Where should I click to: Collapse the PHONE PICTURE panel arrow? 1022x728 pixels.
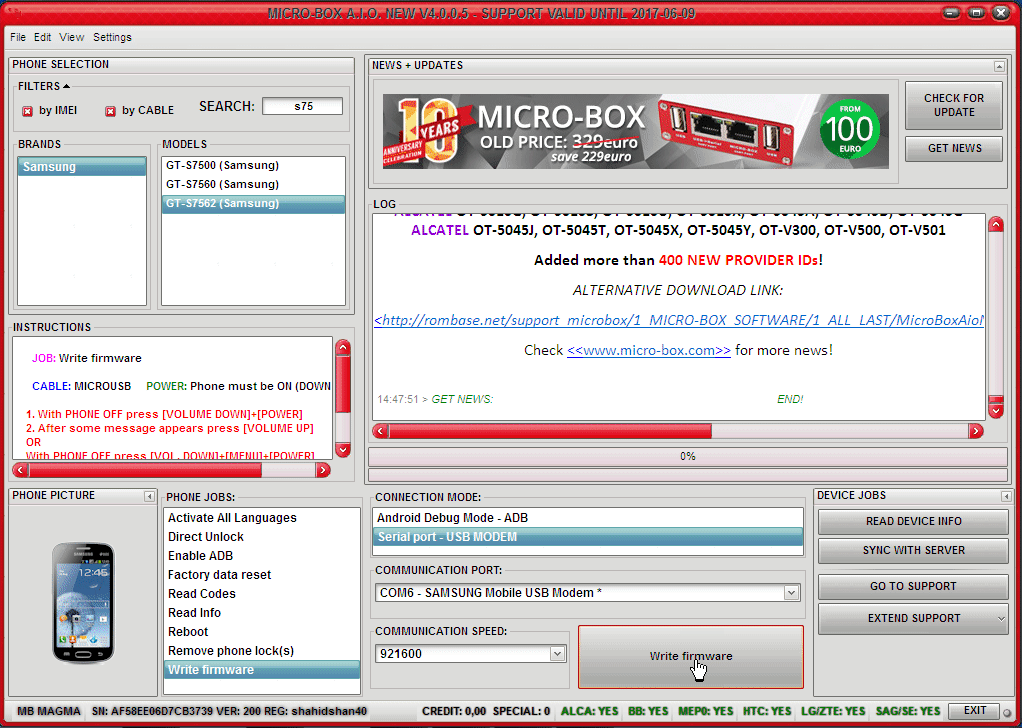pyautogui.click(x=149, y=497)
